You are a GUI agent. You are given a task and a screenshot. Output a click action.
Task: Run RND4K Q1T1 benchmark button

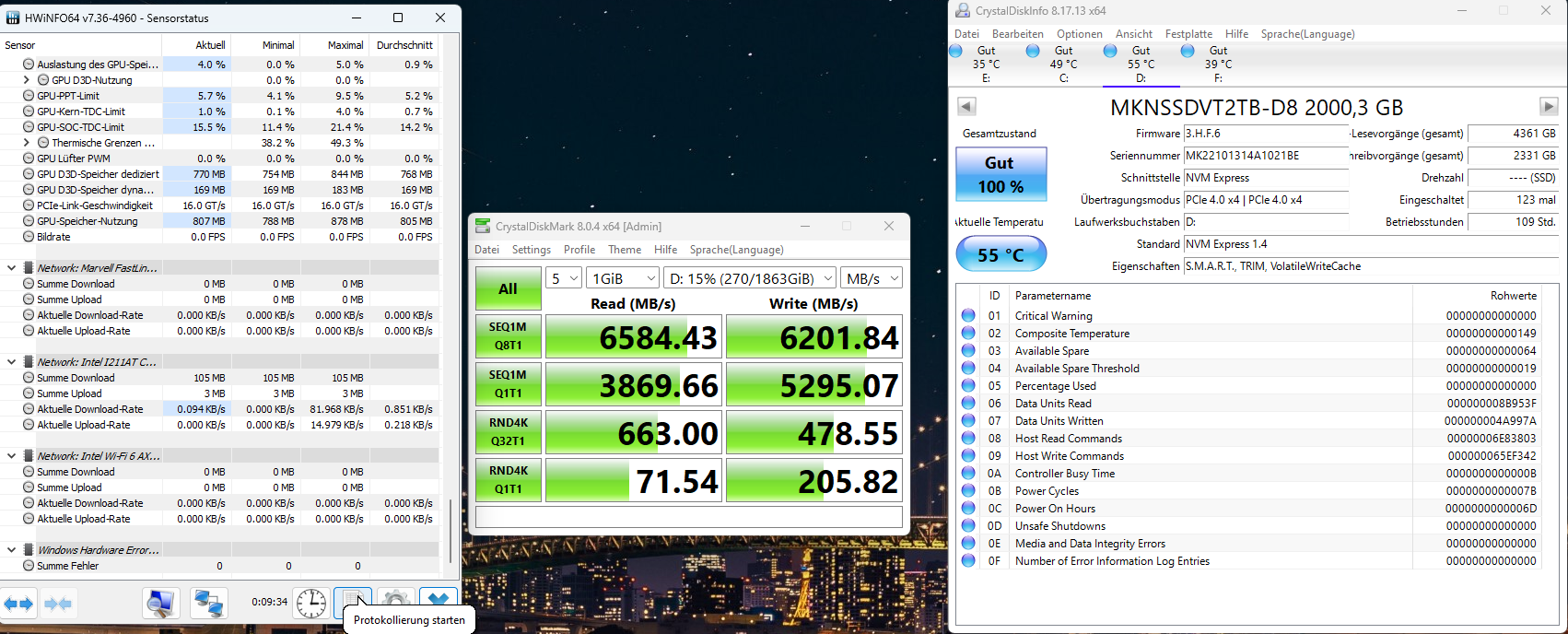coord(508,480)
